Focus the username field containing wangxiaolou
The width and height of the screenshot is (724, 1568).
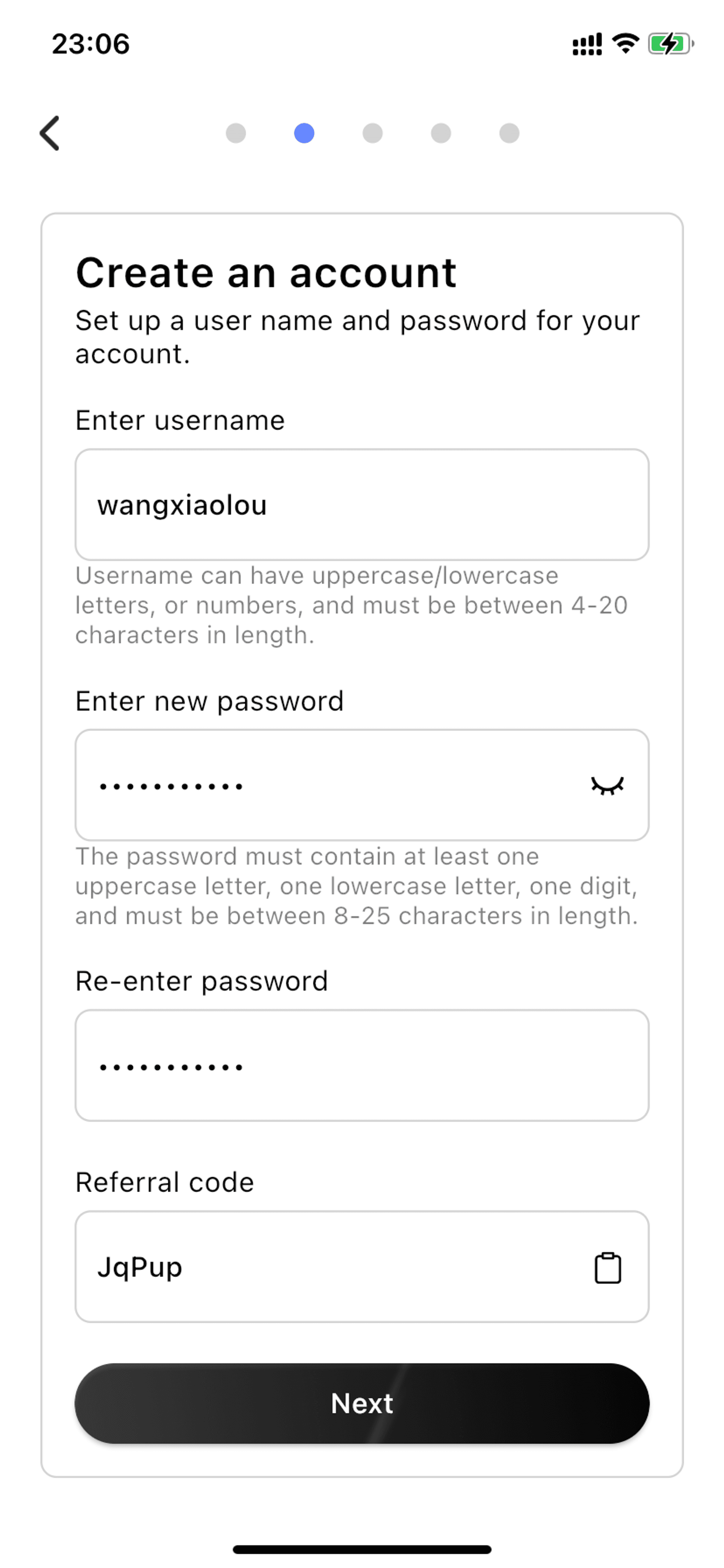tap(362, 505)
